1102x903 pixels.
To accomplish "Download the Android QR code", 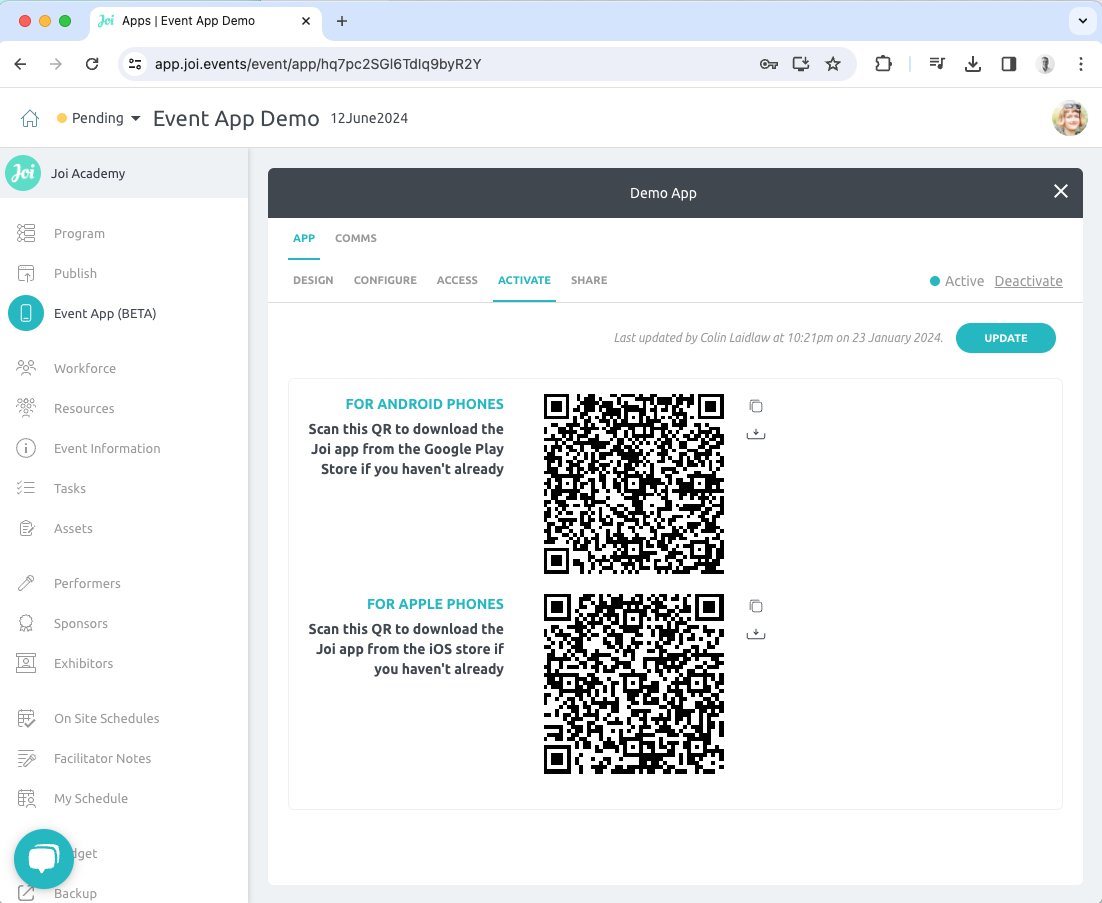I will 756,434.
